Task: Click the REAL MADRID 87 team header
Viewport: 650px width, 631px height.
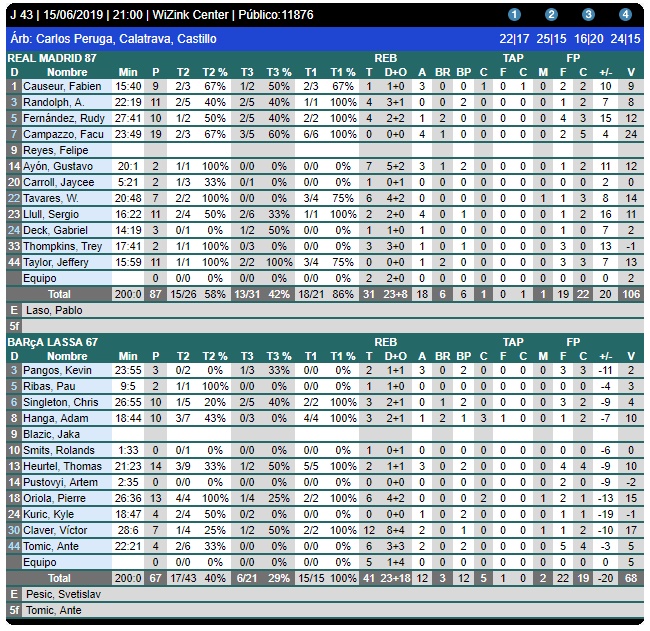Action: pyautogui.click(x=52, y=59)
